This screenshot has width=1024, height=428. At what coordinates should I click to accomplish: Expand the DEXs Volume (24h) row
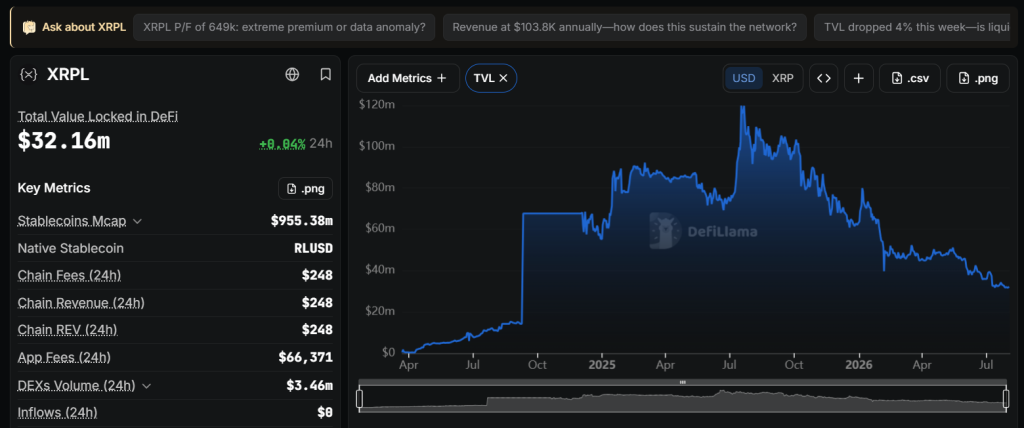coord(146,386)
